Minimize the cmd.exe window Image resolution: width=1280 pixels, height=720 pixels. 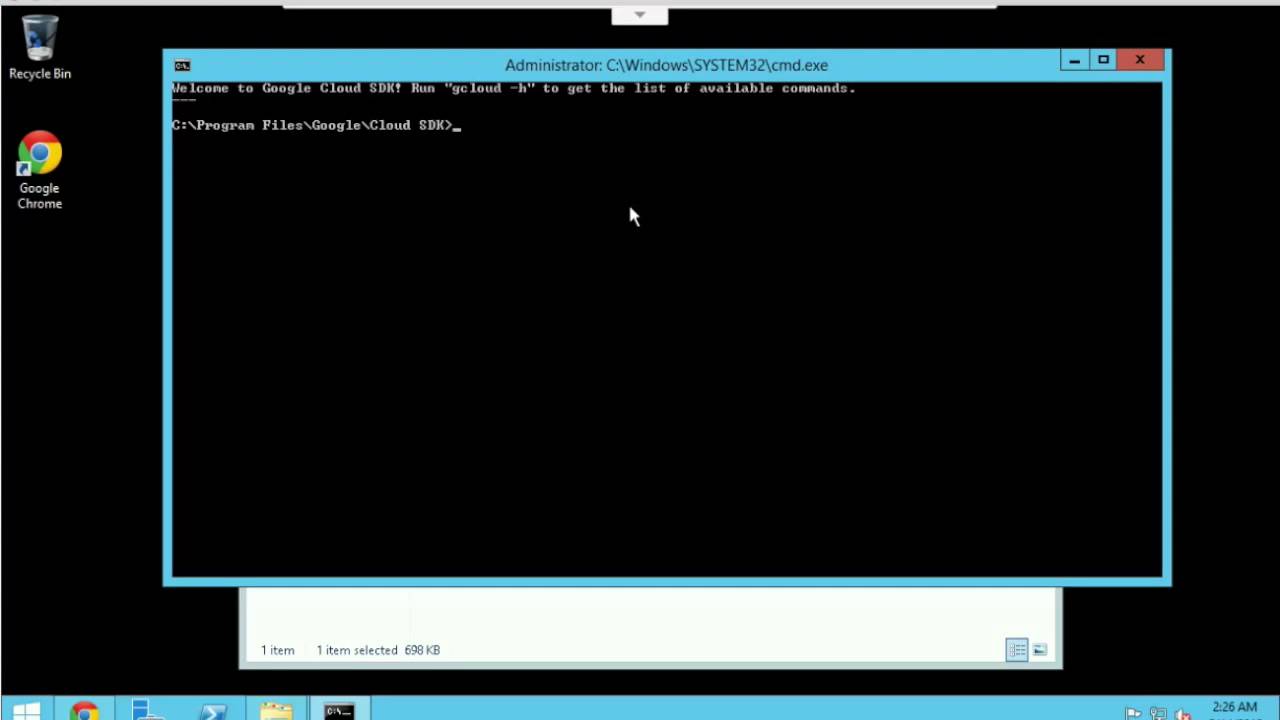click(x=1074, y=60)
